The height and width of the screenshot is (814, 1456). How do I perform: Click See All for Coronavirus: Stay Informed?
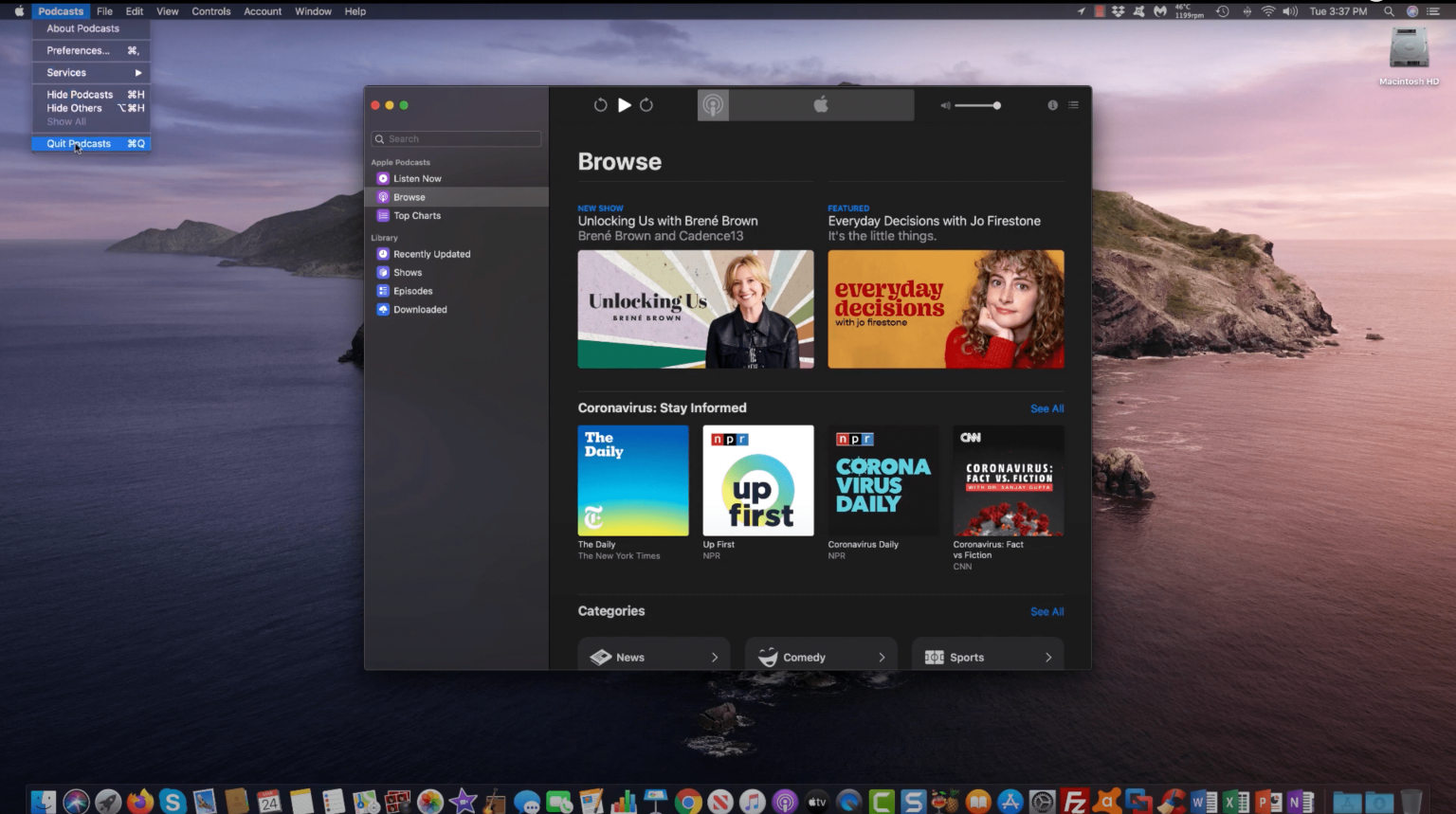click(x=1046, y=407)
